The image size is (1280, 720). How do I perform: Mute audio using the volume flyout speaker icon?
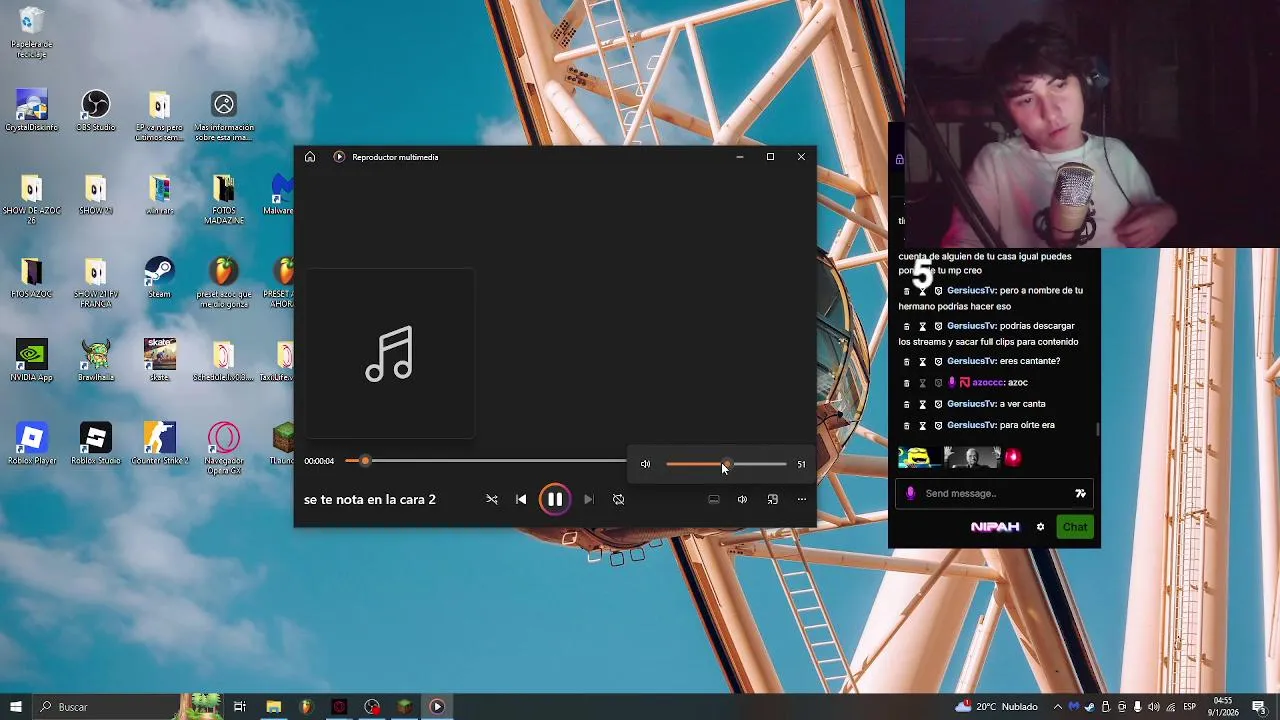pyautogui.click(x=645, y=464)
